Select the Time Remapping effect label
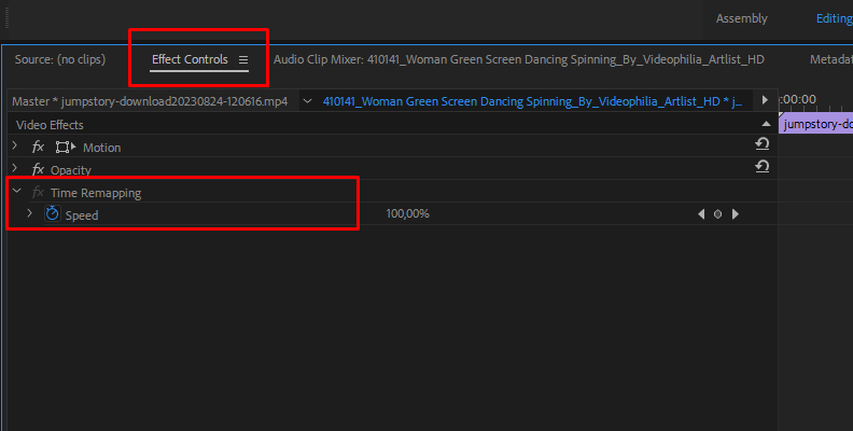Screen dimensions: 853x431 pyautogui.click(x=96, y=193)
